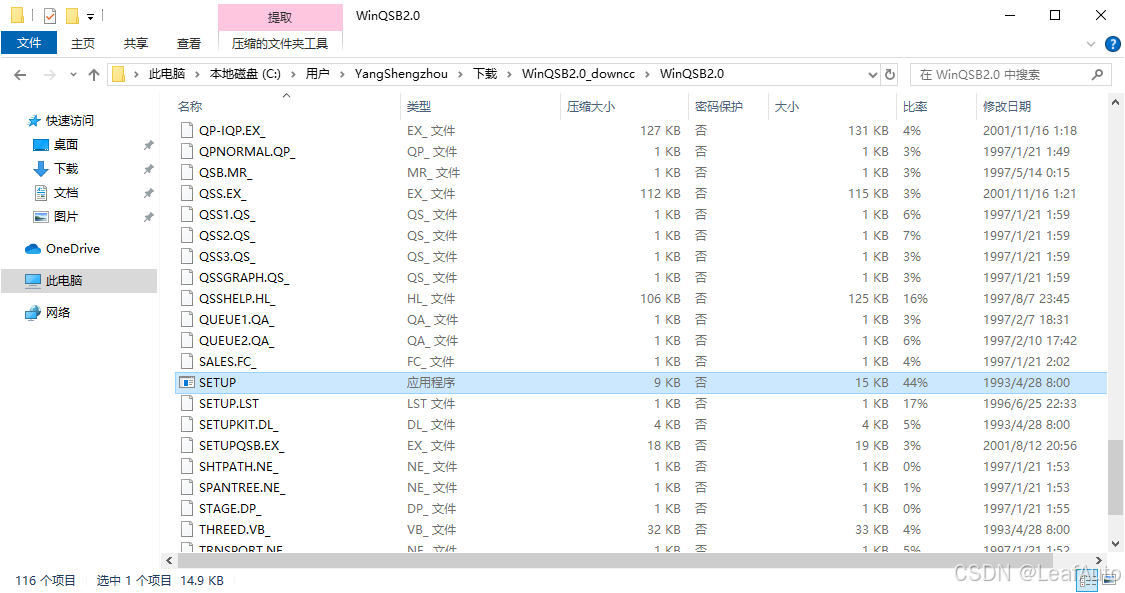Viewport: 1125px width, 593px height.
Task: Switch to the 主页 ribbon tab
Action: [x=83, y=43]
